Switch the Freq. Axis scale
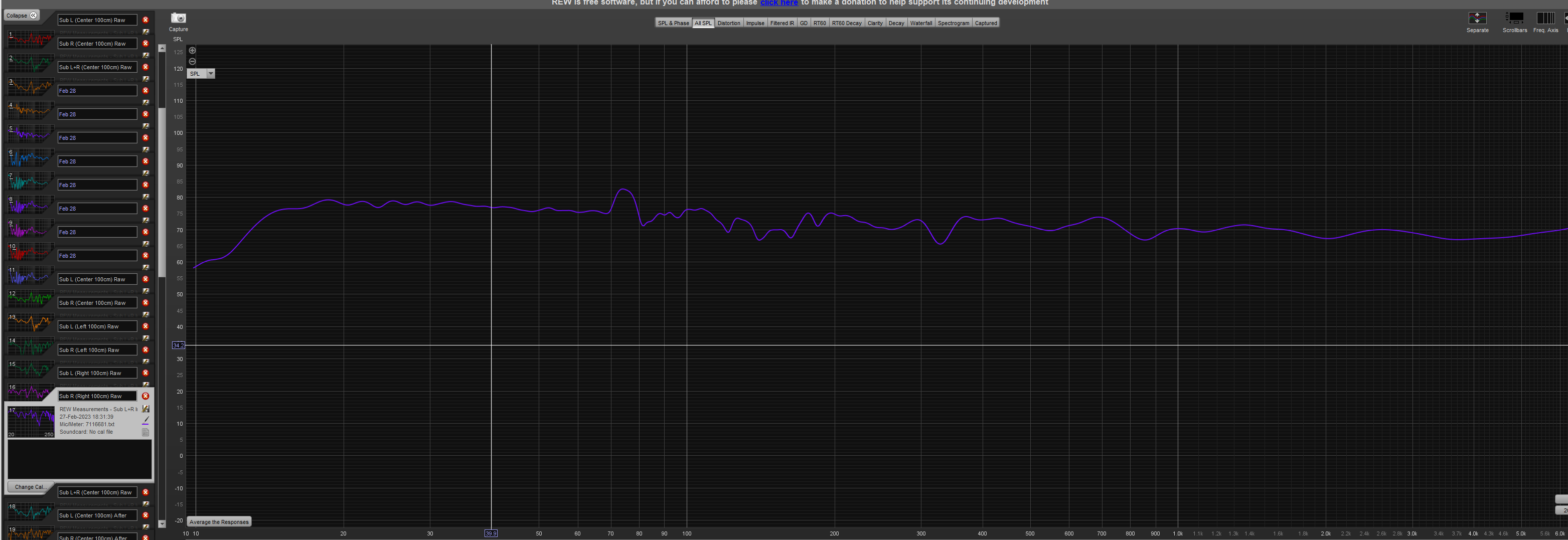Image resolution: width=1568 pixels, height=540 pixels. [1545, 18]
